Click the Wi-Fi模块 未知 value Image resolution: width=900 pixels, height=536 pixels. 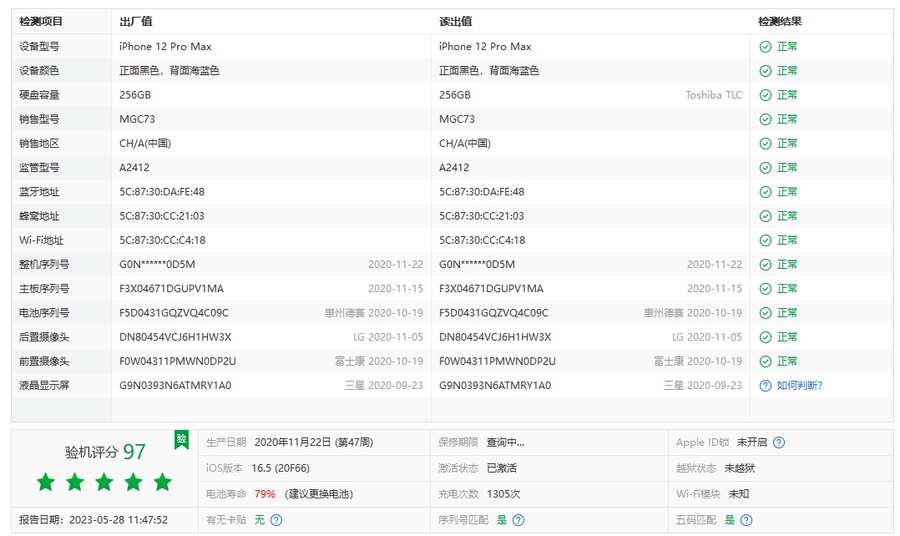coord(739,494)
